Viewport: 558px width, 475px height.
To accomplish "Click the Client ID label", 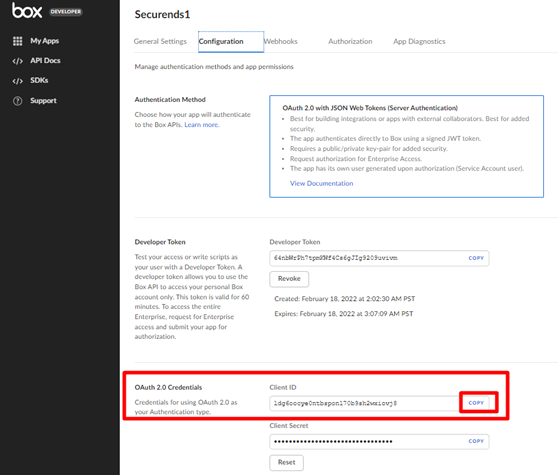I will tap(283, 387).
